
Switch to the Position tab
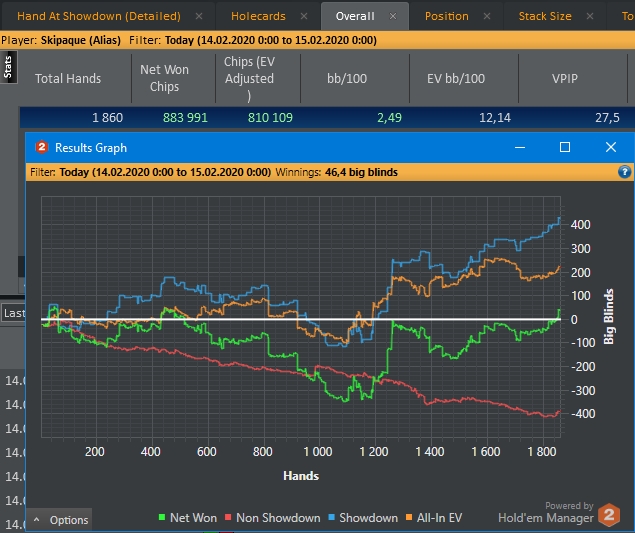[x=446, y=16]
